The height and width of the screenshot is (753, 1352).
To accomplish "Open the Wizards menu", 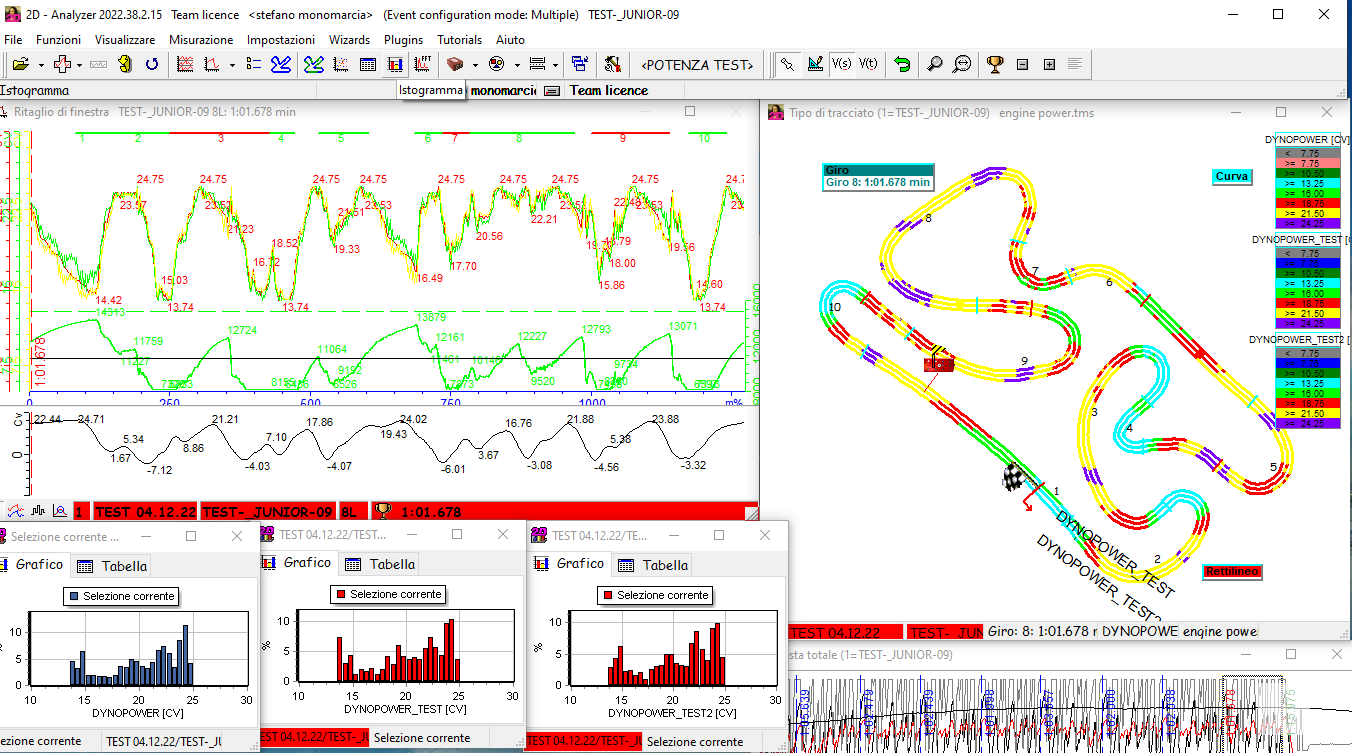I will click(349, 40).
